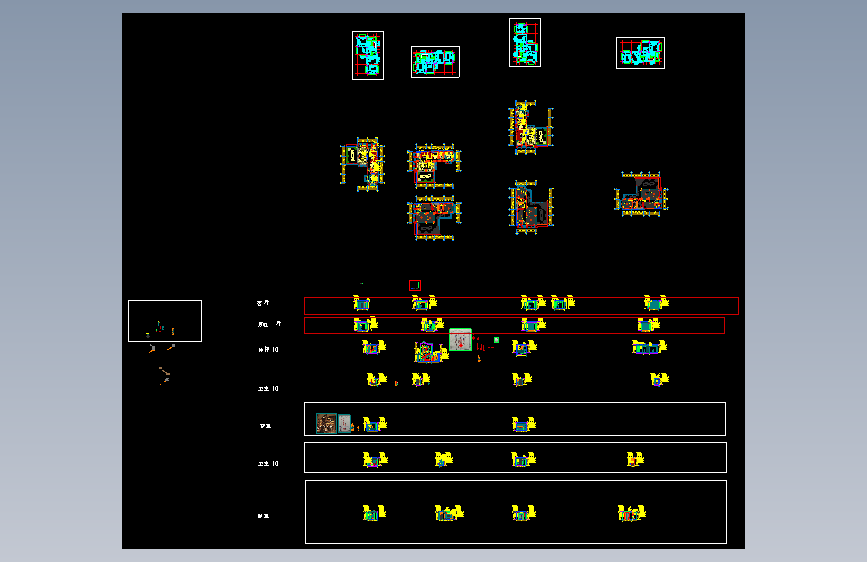Select the white-framed box with scattered small symbols
The height and width of the screenshot is (562, 867).
coord(165,321)
